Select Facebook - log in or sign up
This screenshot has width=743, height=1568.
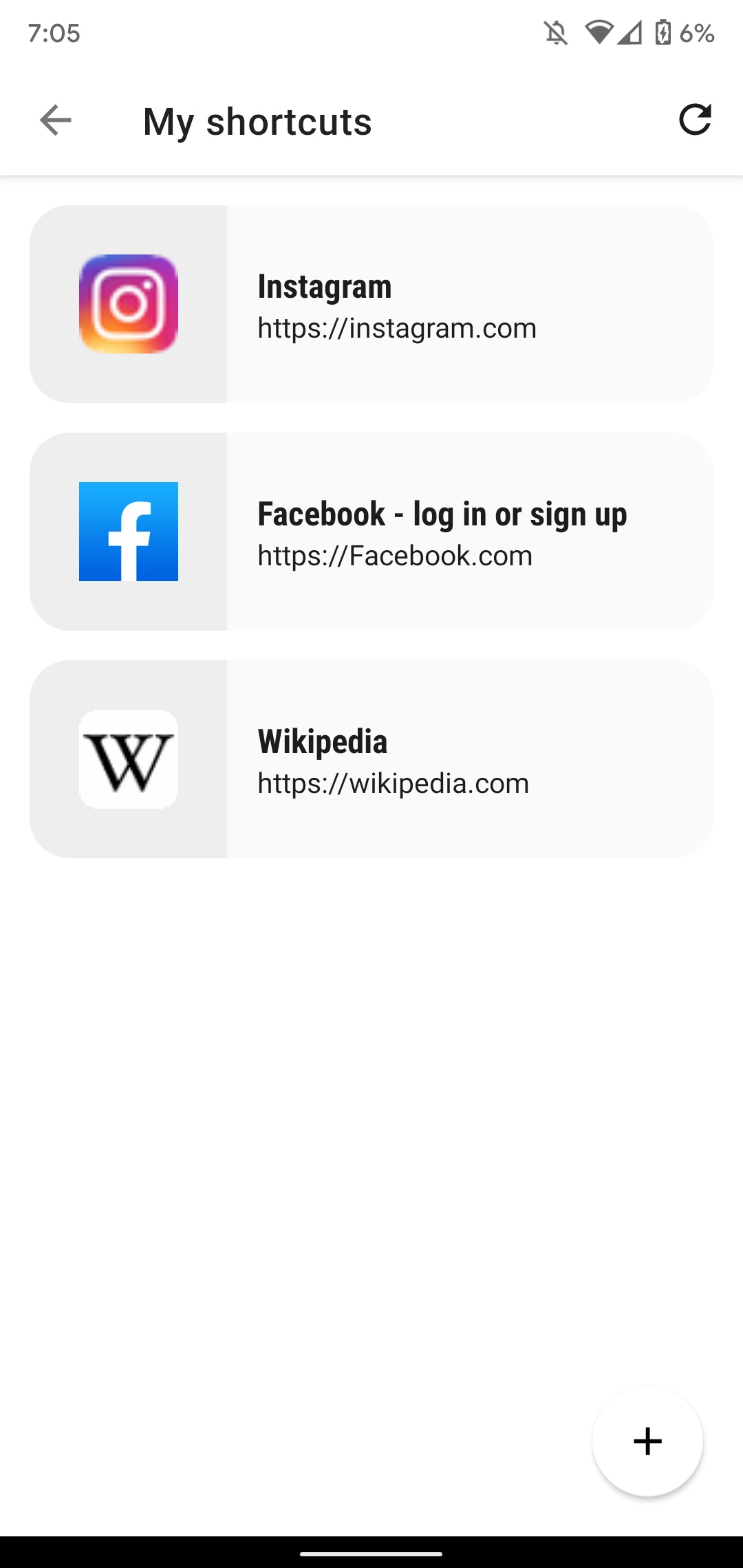tap(442, 514)
